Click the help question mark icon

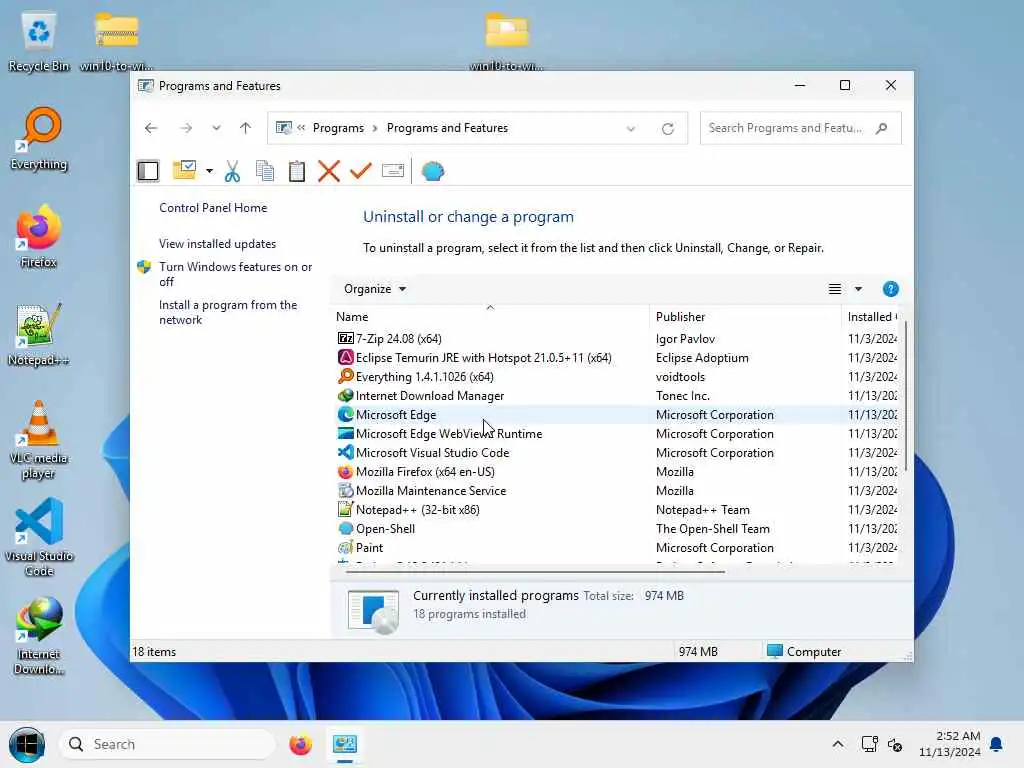point(890,289)
